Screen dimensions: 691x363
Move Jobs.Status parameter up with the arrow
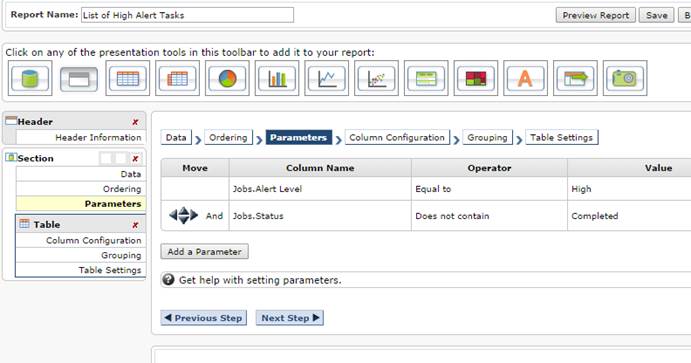[184, 211]
